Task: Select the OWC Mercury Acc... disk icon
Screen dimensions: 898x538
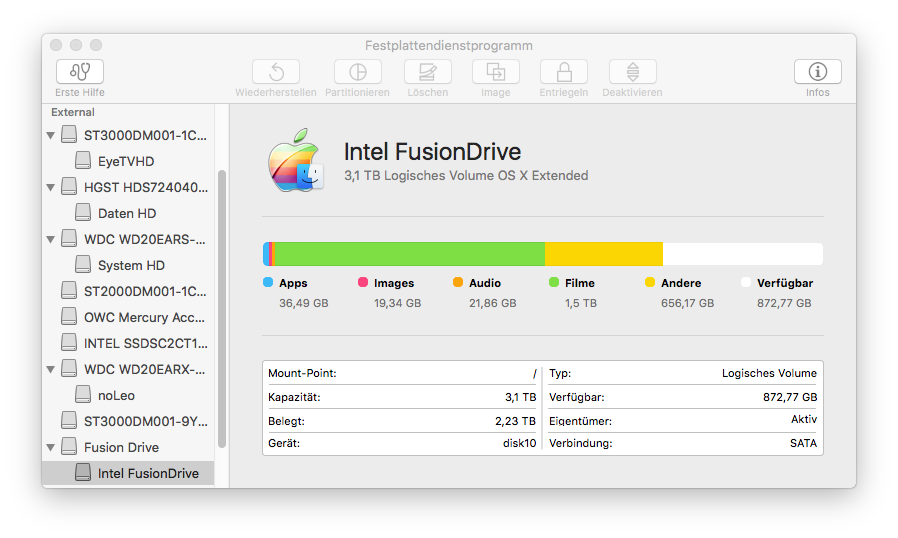Action: click(69, 316)
